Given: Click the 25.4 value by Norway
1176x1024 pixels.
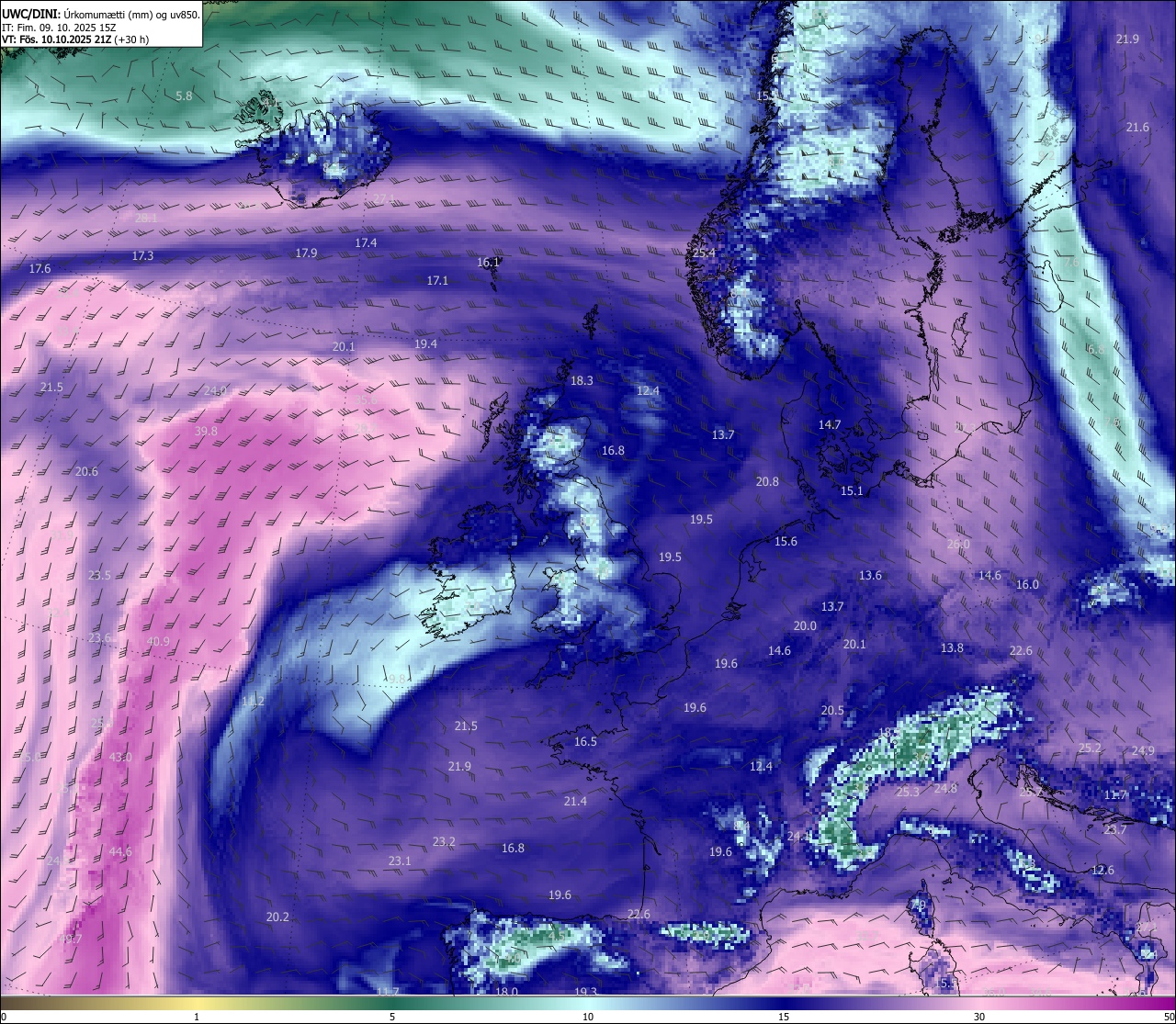Looking at the screenshot, I should pos(704,253).
